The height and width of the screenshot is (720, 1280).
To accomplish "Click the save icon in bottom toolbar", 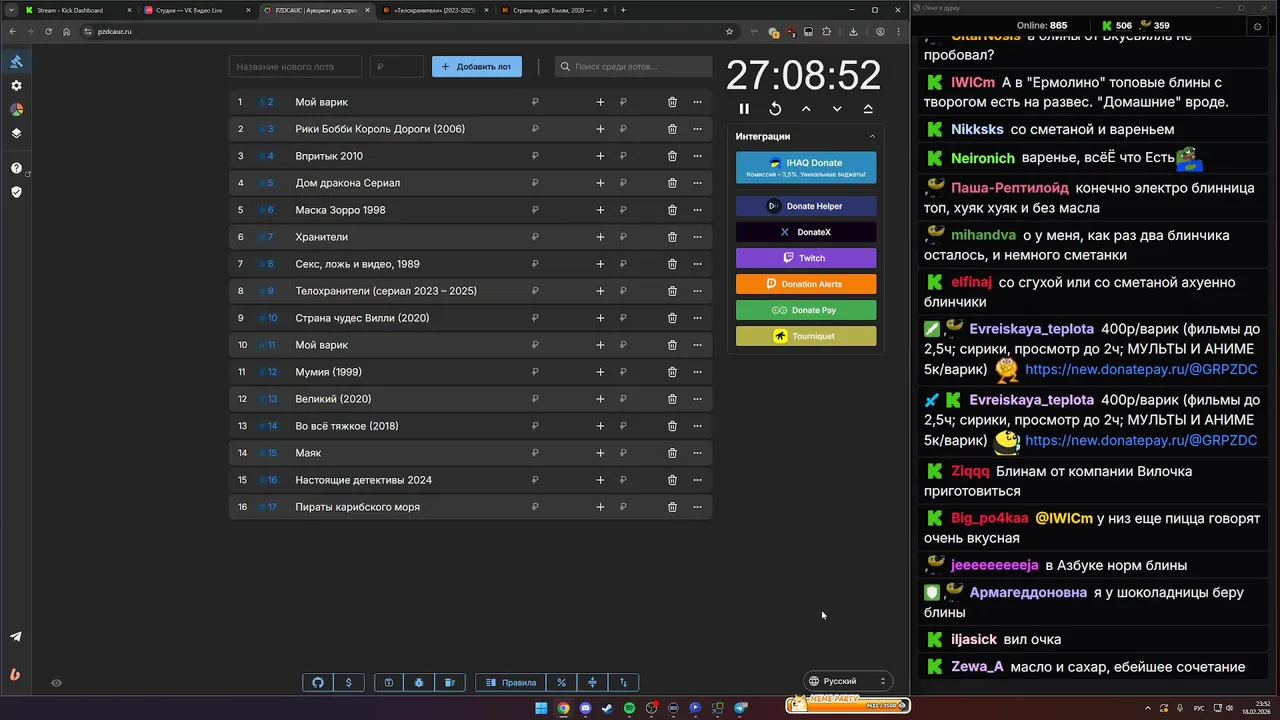I will tap(389, 682).
